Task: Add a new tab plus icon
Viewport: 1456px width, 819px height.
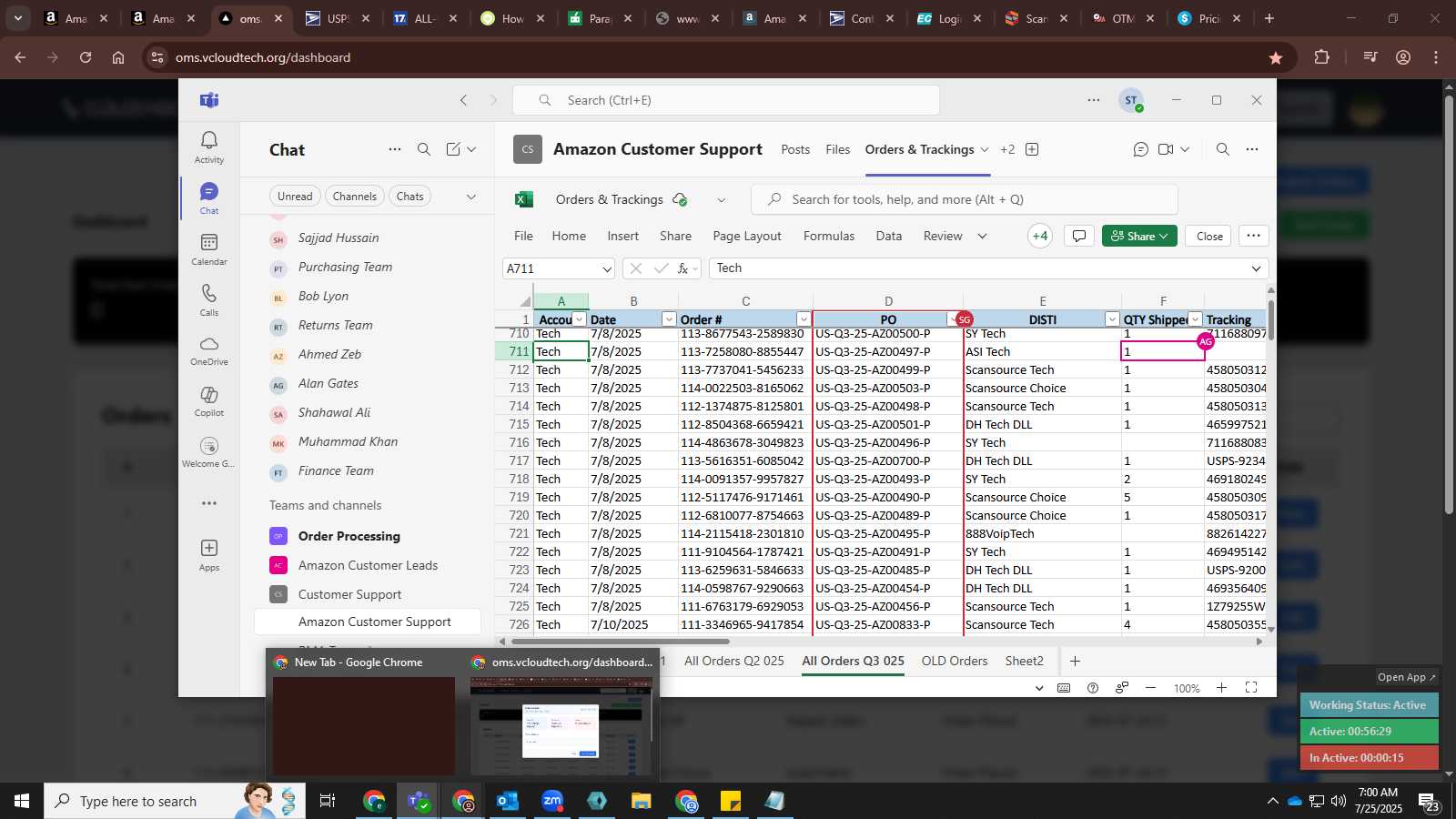Action: coord(1032,149)
